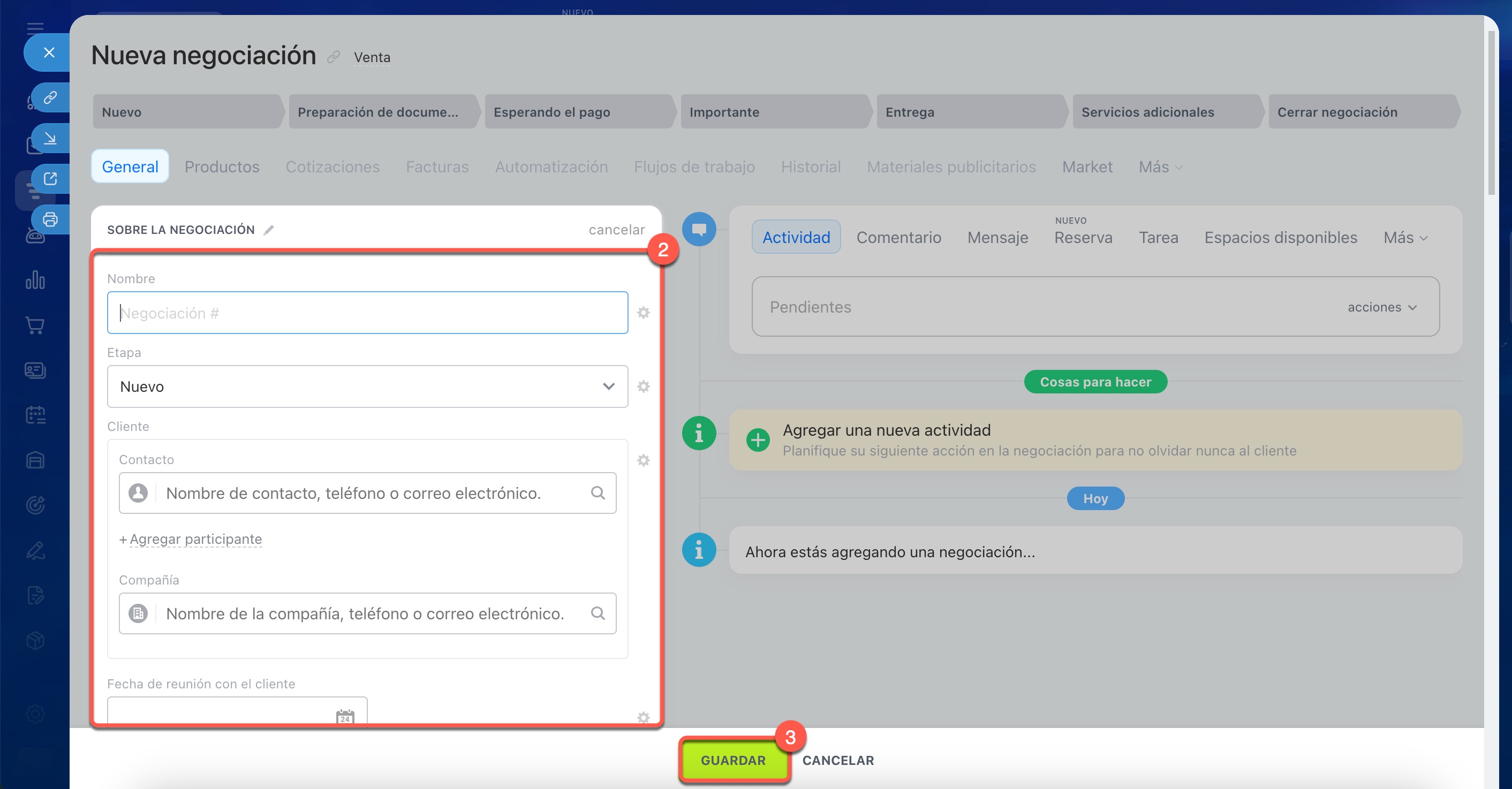This screenshot has height=789, width=1512.
Task: Open the acciones dropdown in Pendientes
Action: click(1382, 307)
